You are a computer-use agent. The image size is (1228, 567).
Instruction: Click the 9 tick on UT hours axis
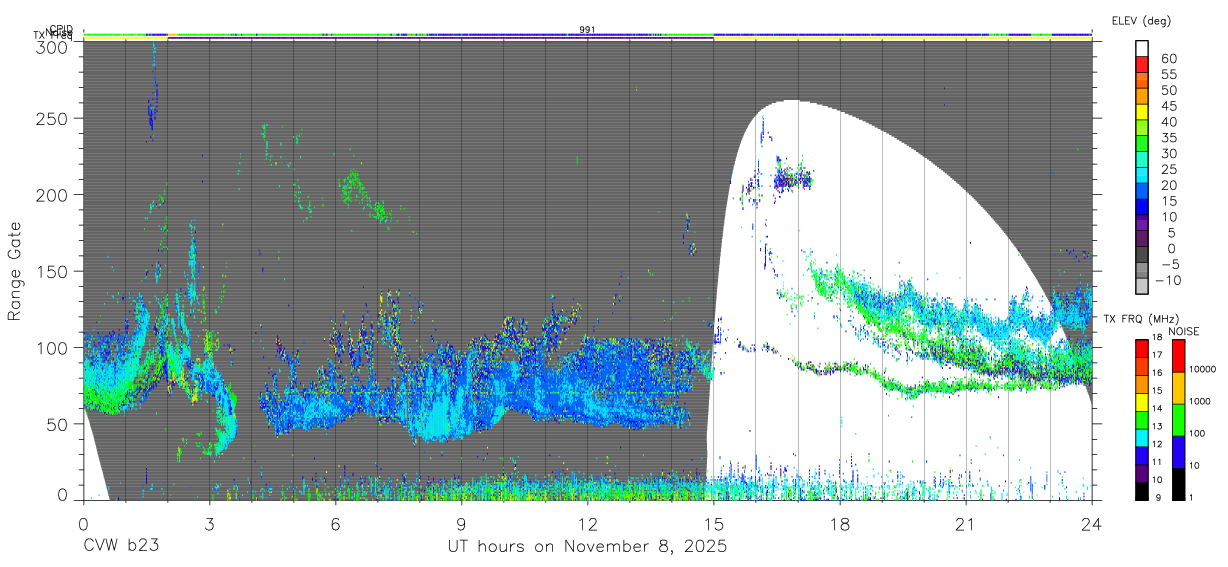461,524
